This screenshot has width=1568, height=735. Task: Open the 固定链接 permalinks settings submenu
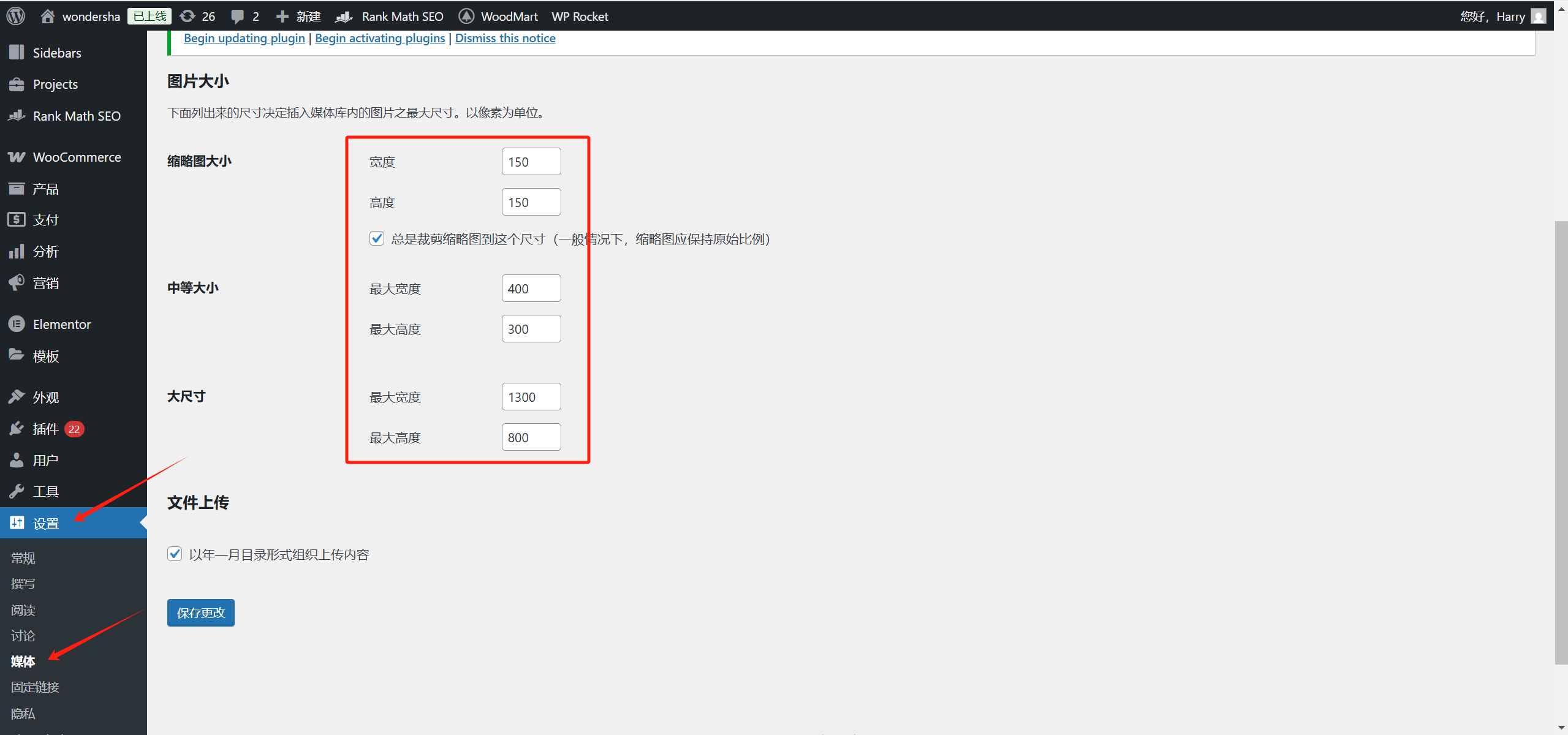tap(35, 687)
